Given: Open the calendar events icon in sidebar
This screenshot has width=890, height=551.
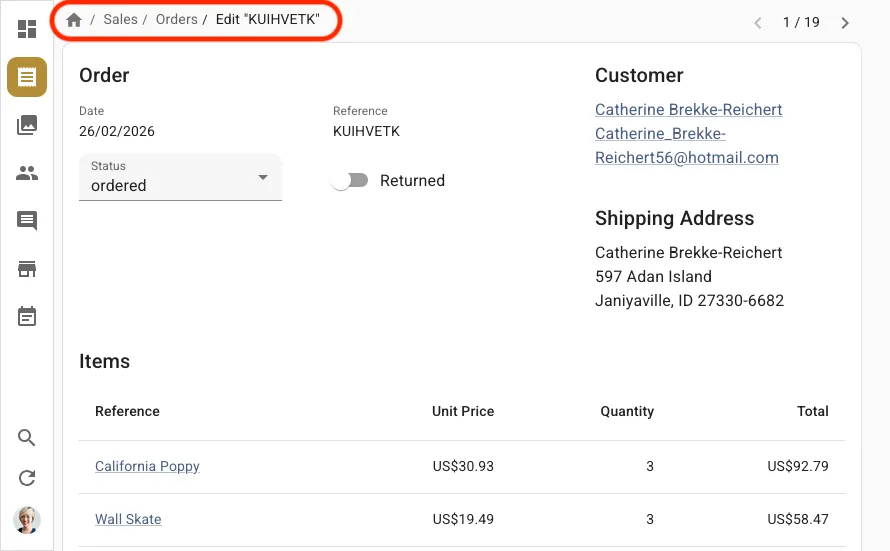Looking at the screenshot, I should pos(27,317).
